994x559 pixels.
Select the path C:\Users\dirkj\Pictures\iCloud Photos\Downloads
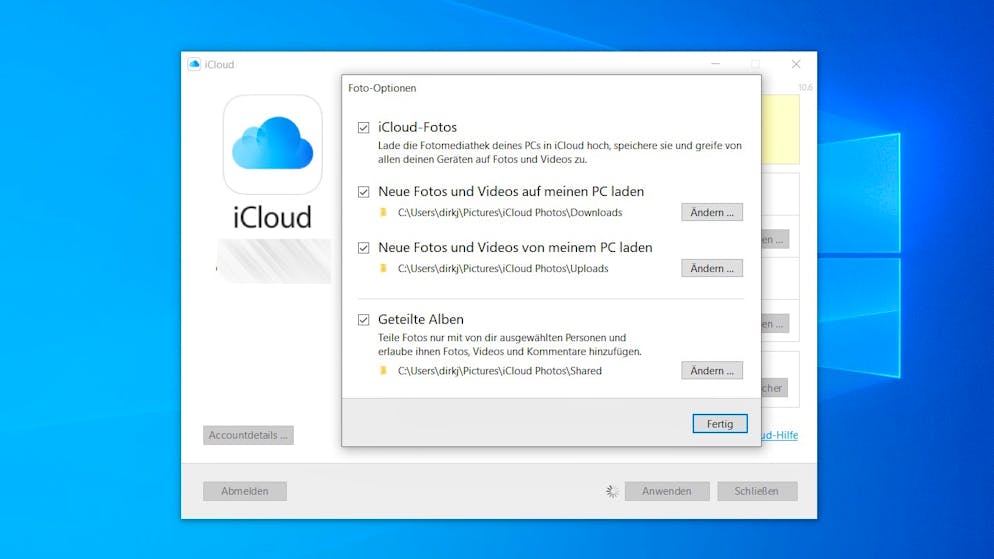click(x=510, y=212)
